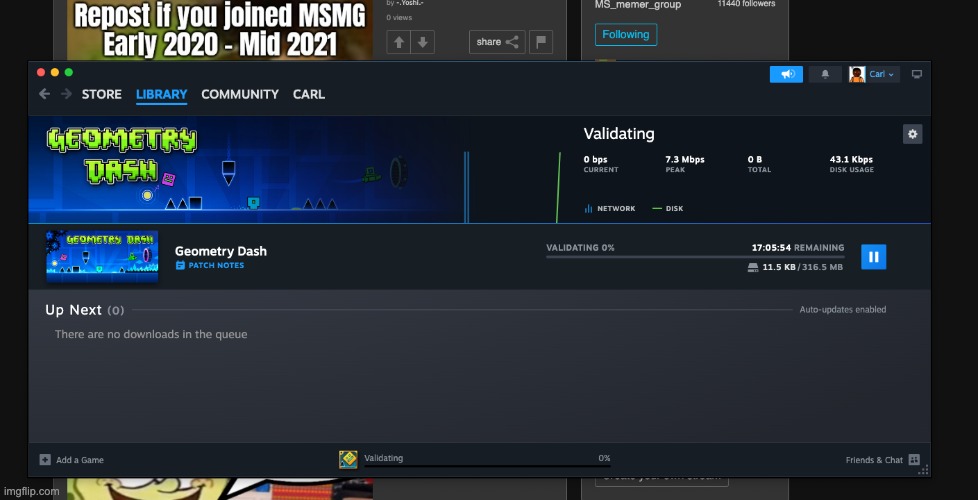This screenshot has width=978, height=500.
Task: Upvote the post in the imgflip window
Action: tap(399, 42)
